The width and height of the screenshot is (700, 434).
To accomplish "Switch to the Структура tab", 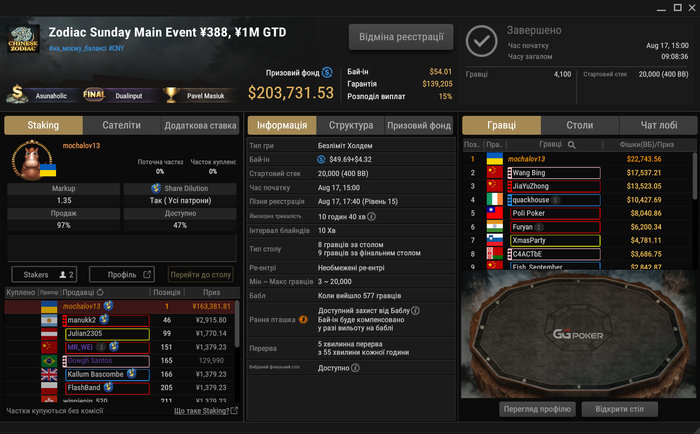I will (351, 125).
